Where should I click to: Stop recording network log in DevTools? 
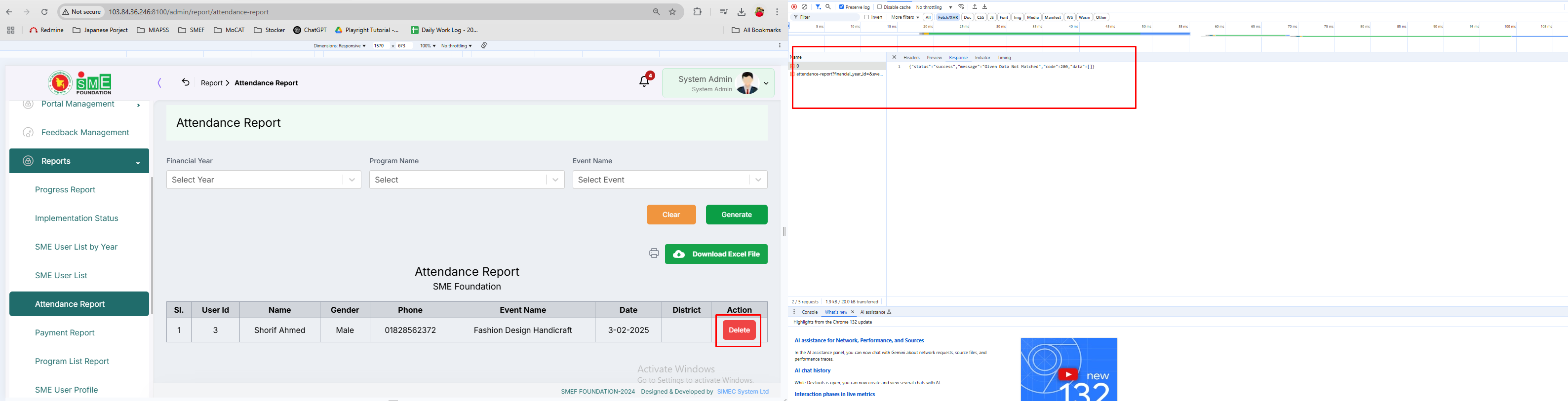[x=794, y=7]
